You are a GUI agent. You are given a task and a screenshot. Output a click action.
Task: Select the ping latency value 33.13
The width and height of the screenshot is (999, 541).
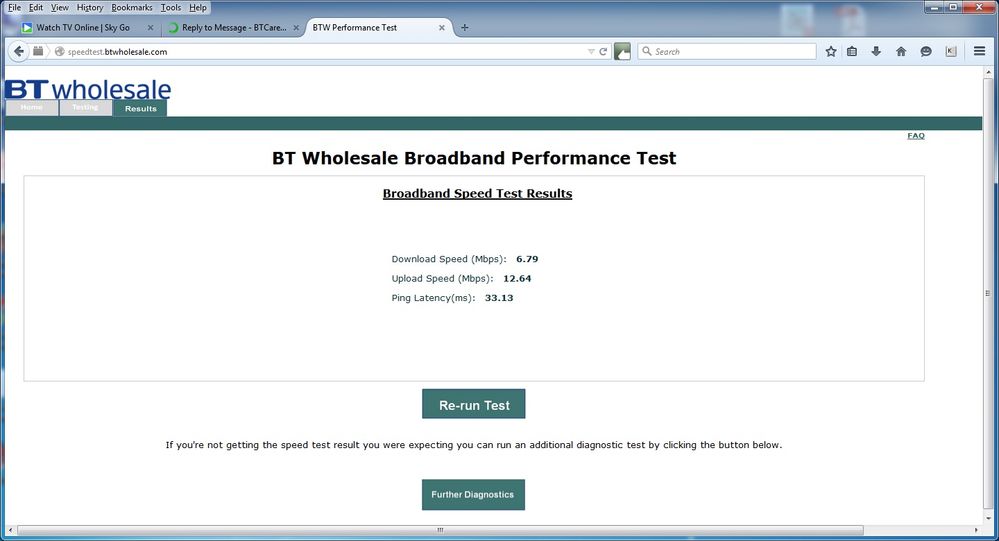(x=499, y=298)
